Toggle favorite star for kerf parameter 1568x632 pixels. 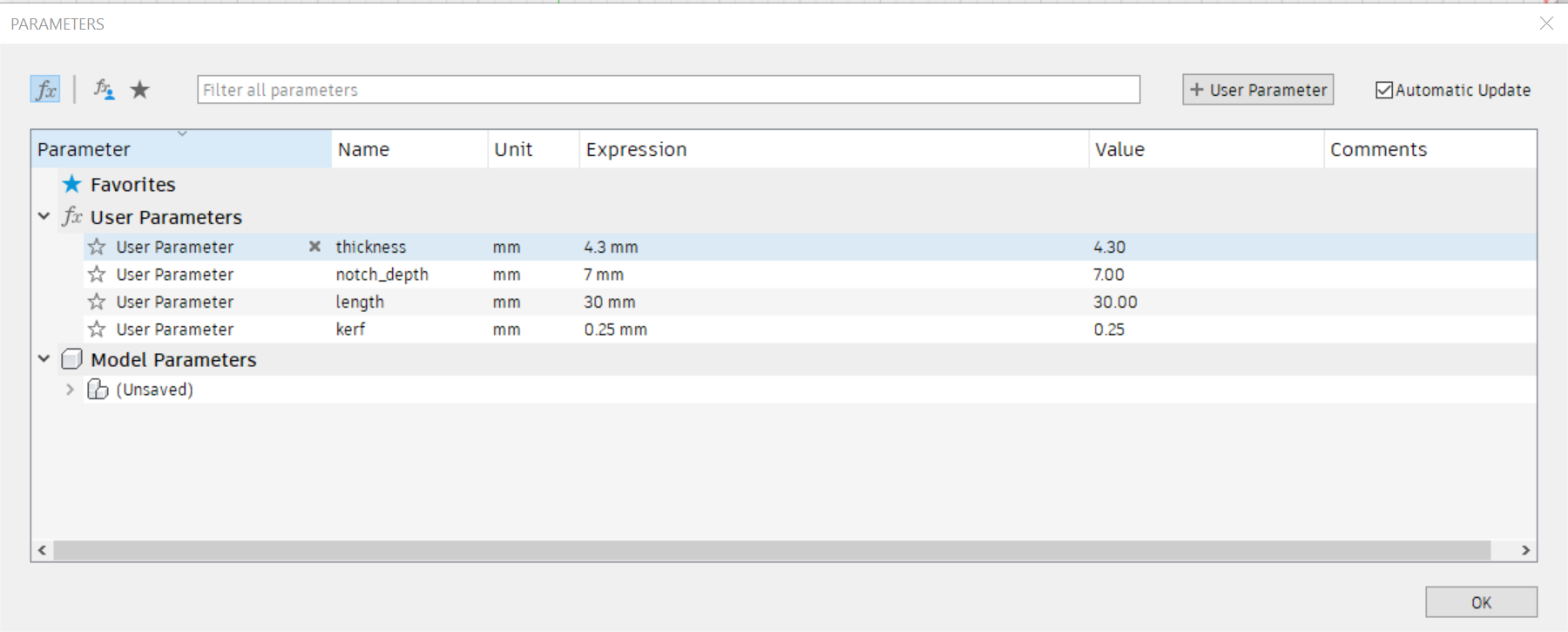pos(97,330)
